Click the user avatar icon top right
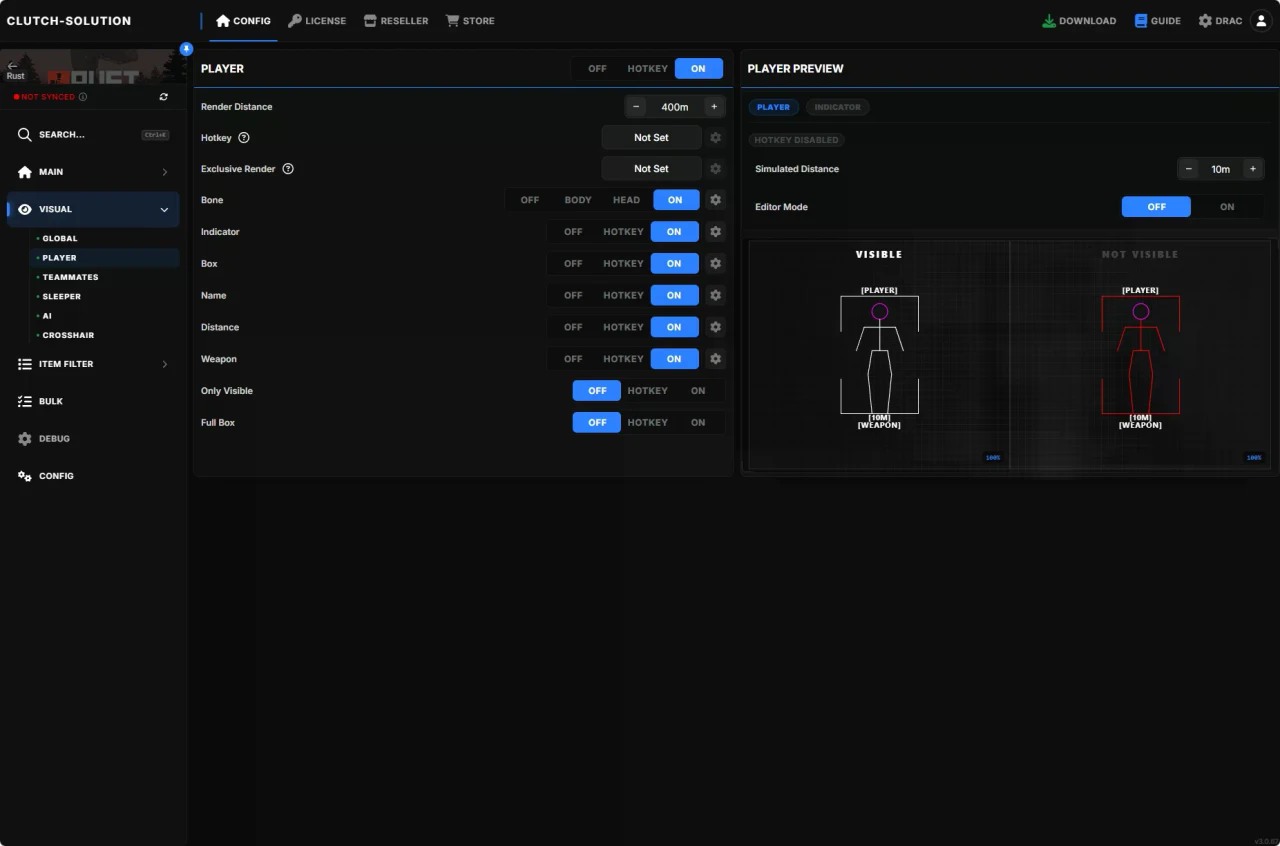The width and height of the screenshot is (1280, 846). coord(1260,21)
